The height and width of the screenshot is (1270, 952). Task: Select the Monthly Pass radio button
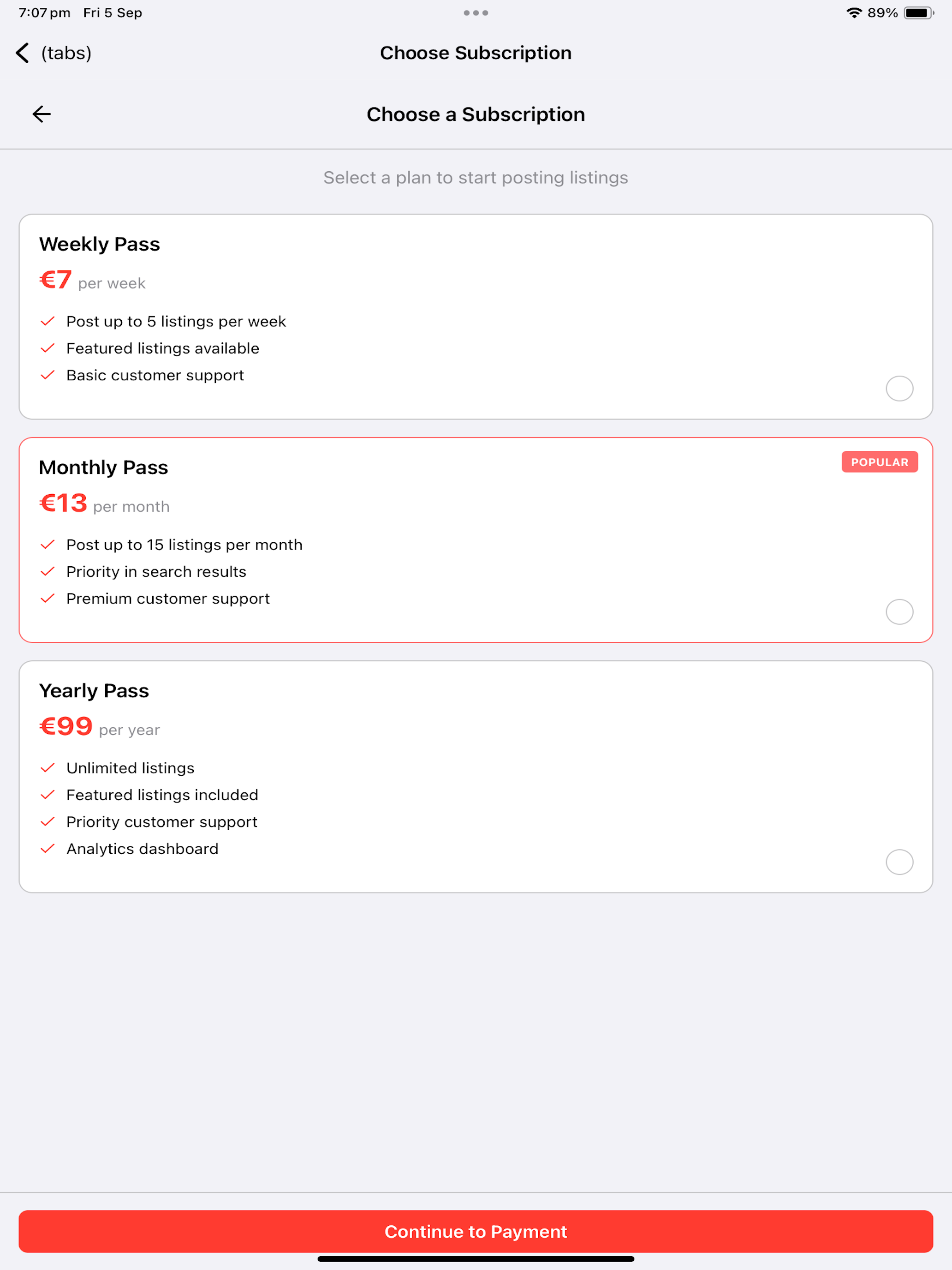click(x=899, y=612)
